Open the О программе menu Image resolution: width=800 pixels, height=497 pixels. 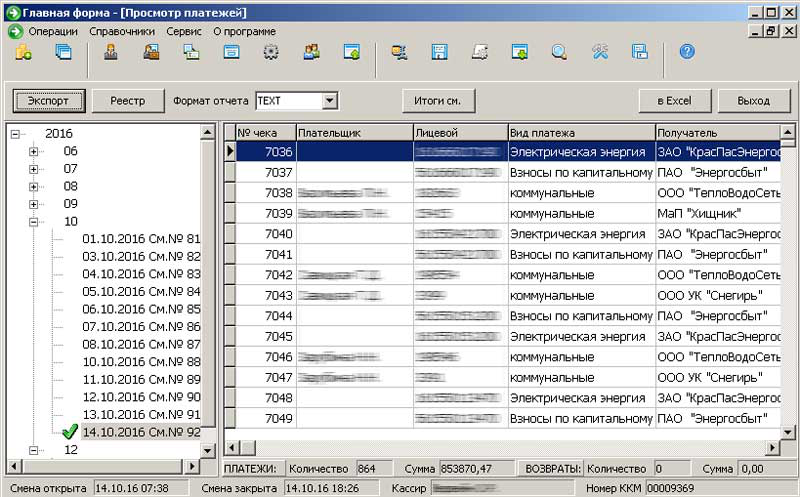point(244,32)
